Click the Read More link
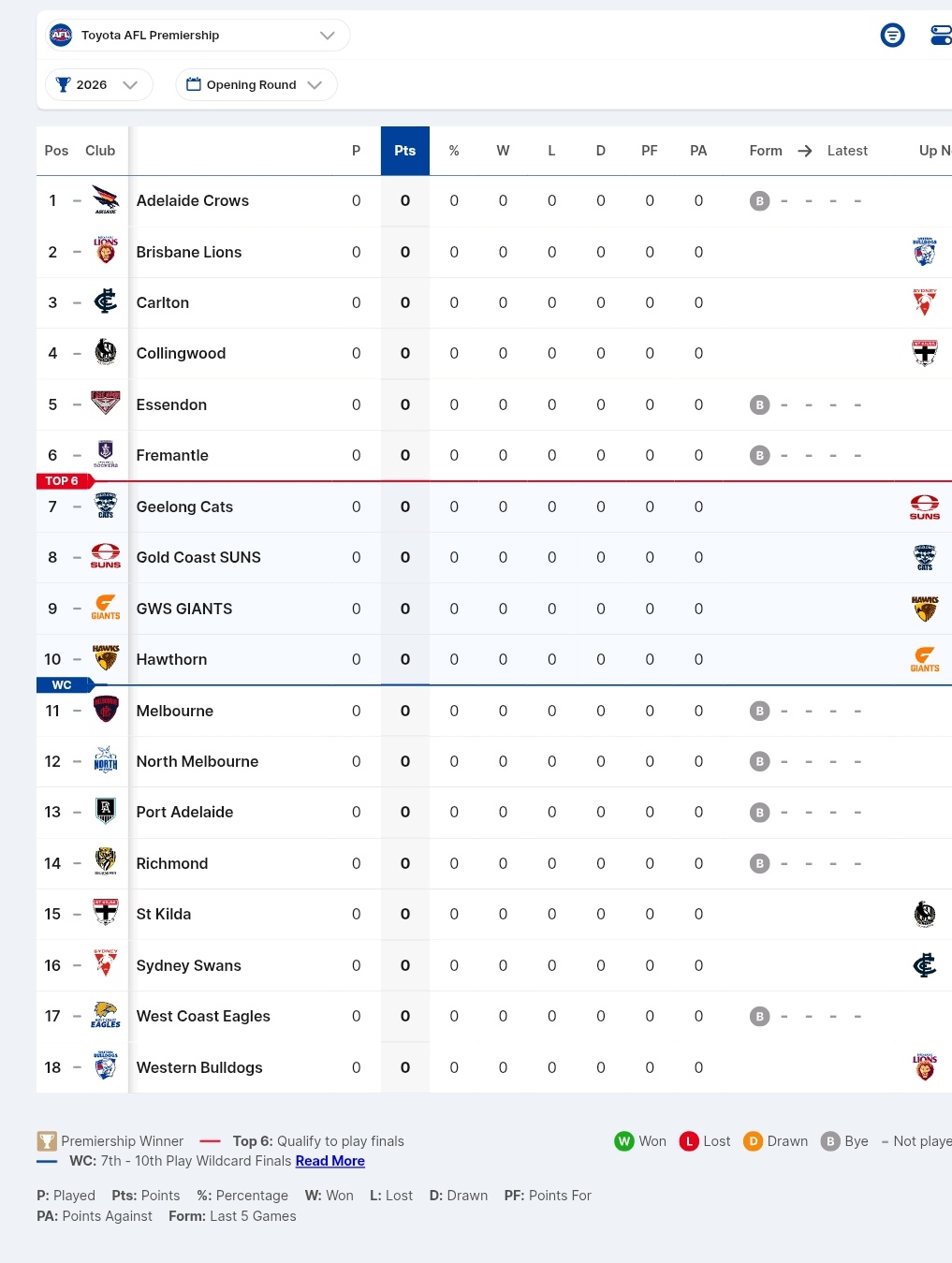 [330, 1161]
